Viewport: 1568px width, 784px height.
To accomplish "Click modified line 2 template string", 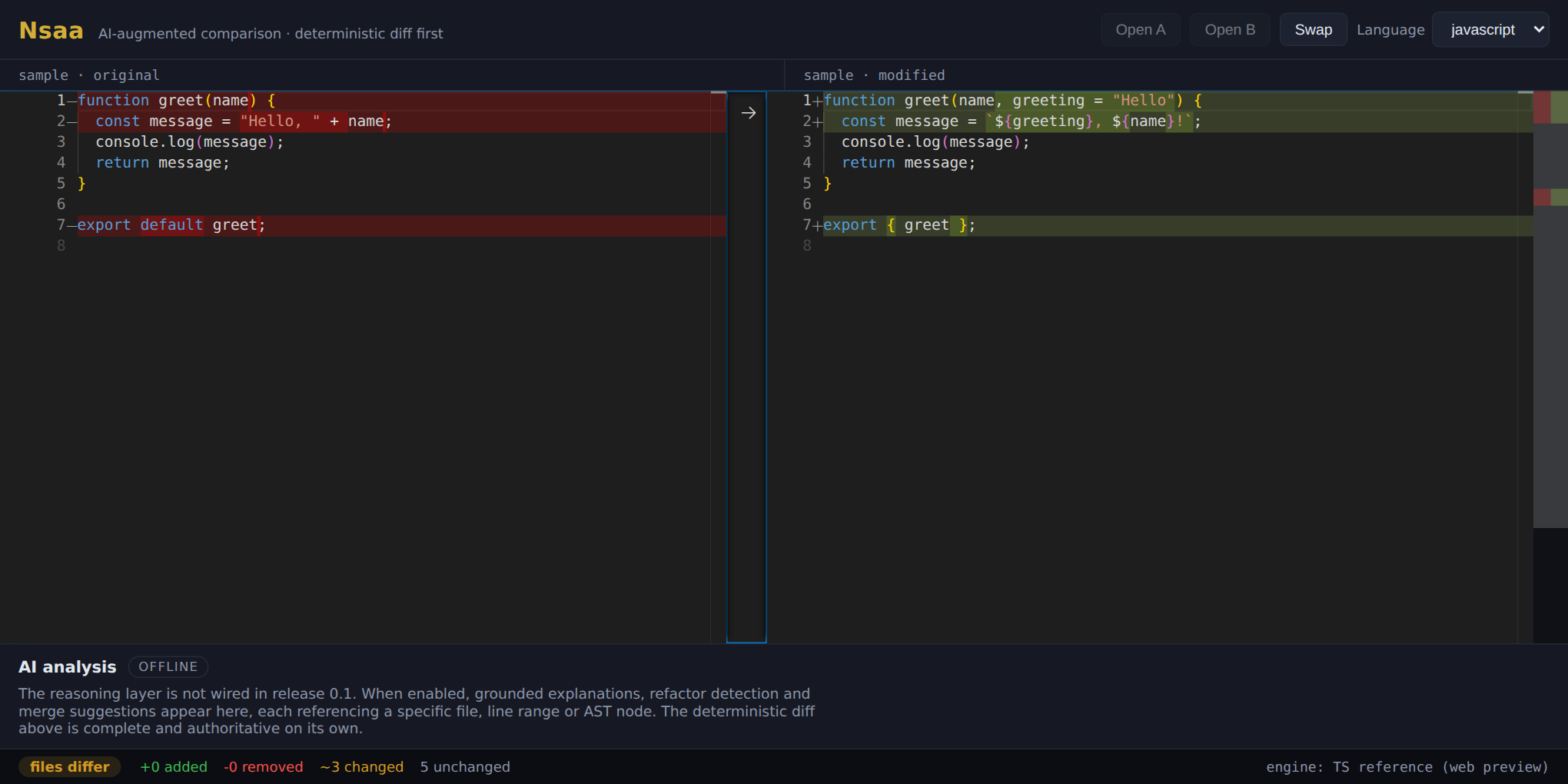I will coord(1178,121).
